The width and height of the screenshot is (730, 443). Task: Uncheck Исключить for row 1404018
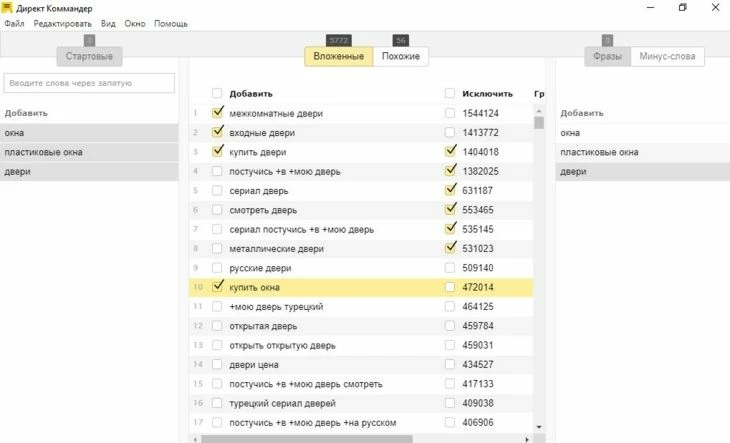pos(450,151)
